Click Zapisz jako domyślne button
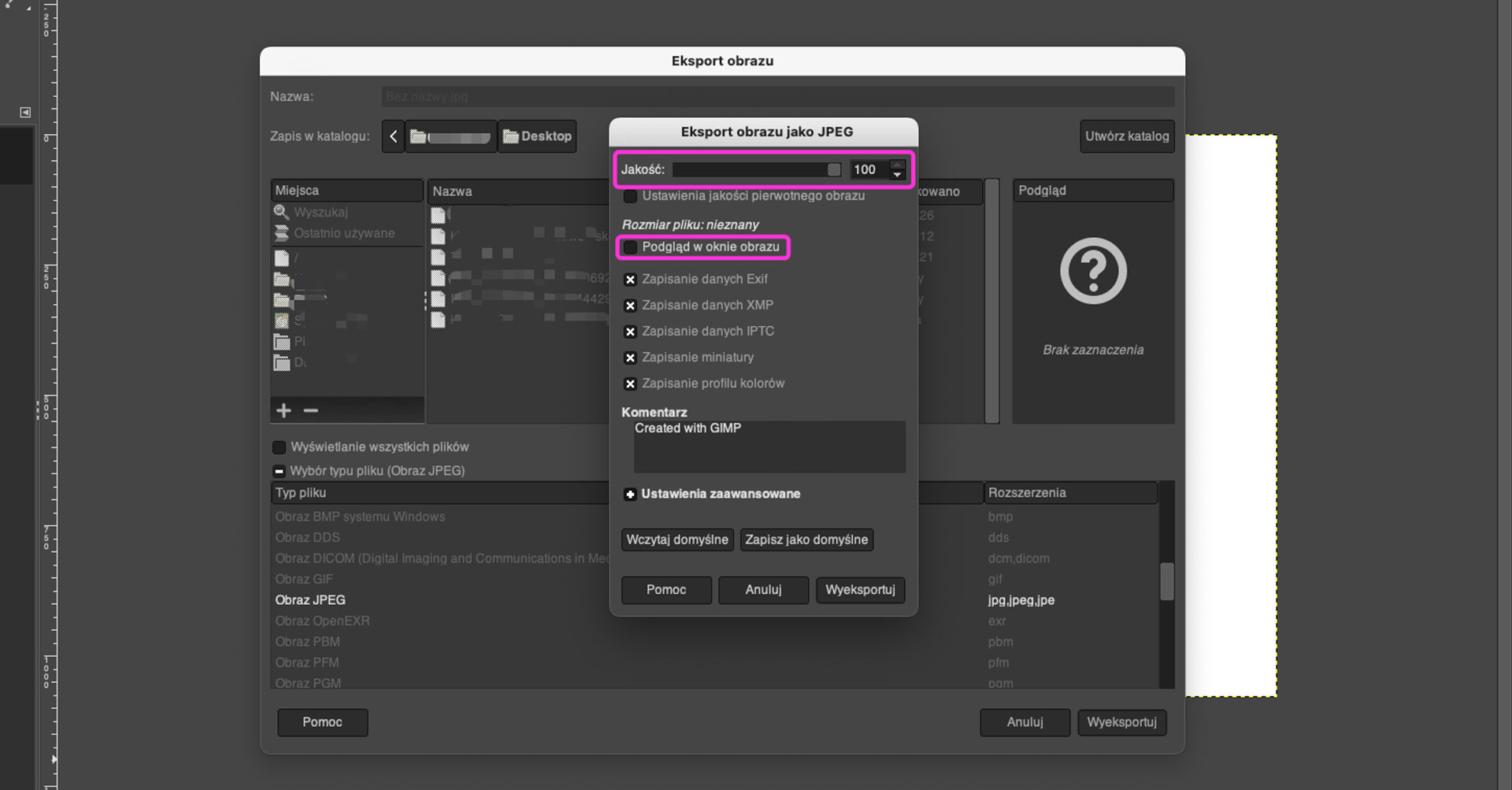Image resolution: width=1512 pixels, height=790 pixels. (x=806, y=540)
